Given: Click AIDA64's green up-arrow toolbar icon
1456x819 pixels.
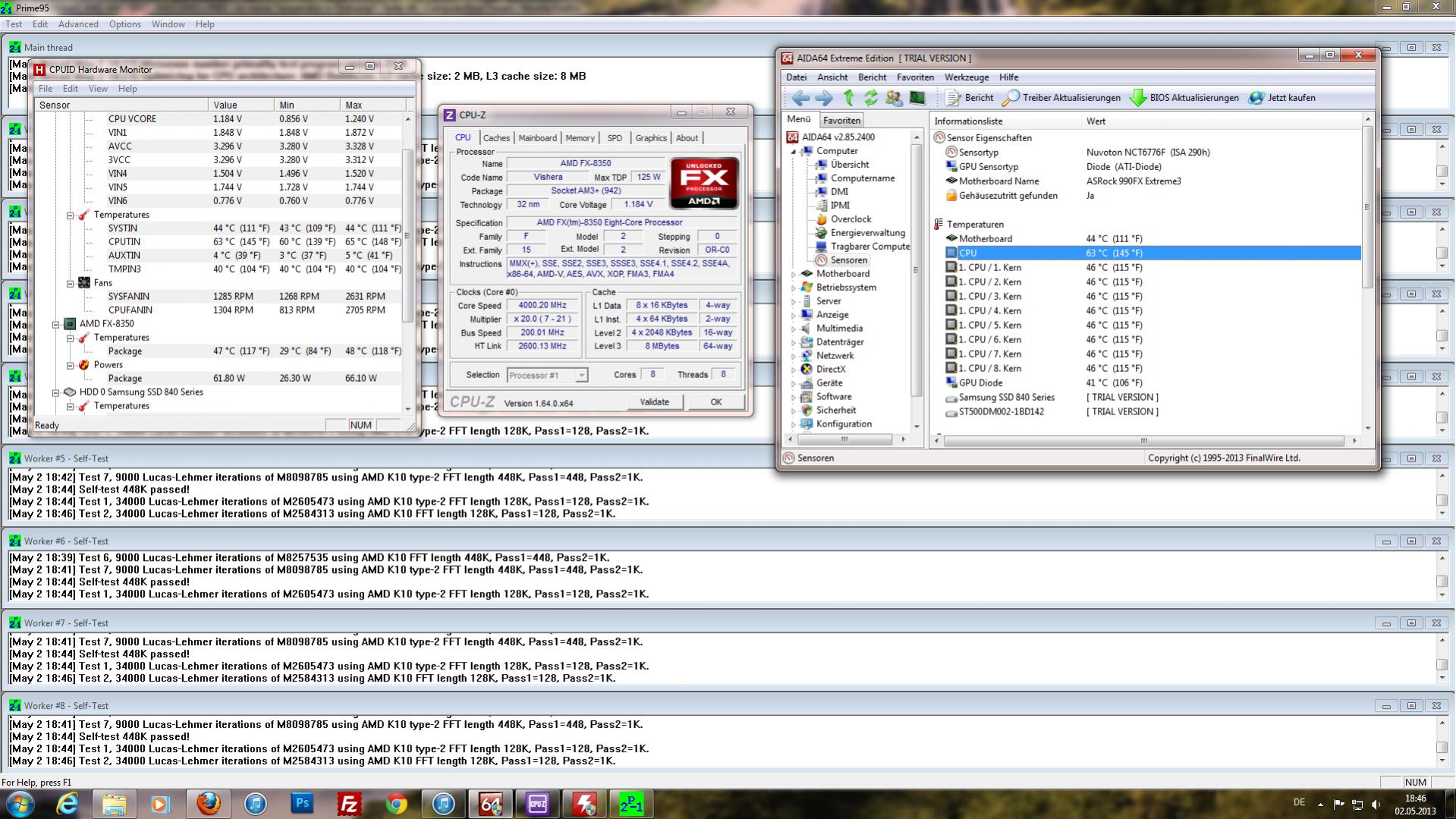Looking at the screenshot, I should pyautogui.click(x=848, y=98).
